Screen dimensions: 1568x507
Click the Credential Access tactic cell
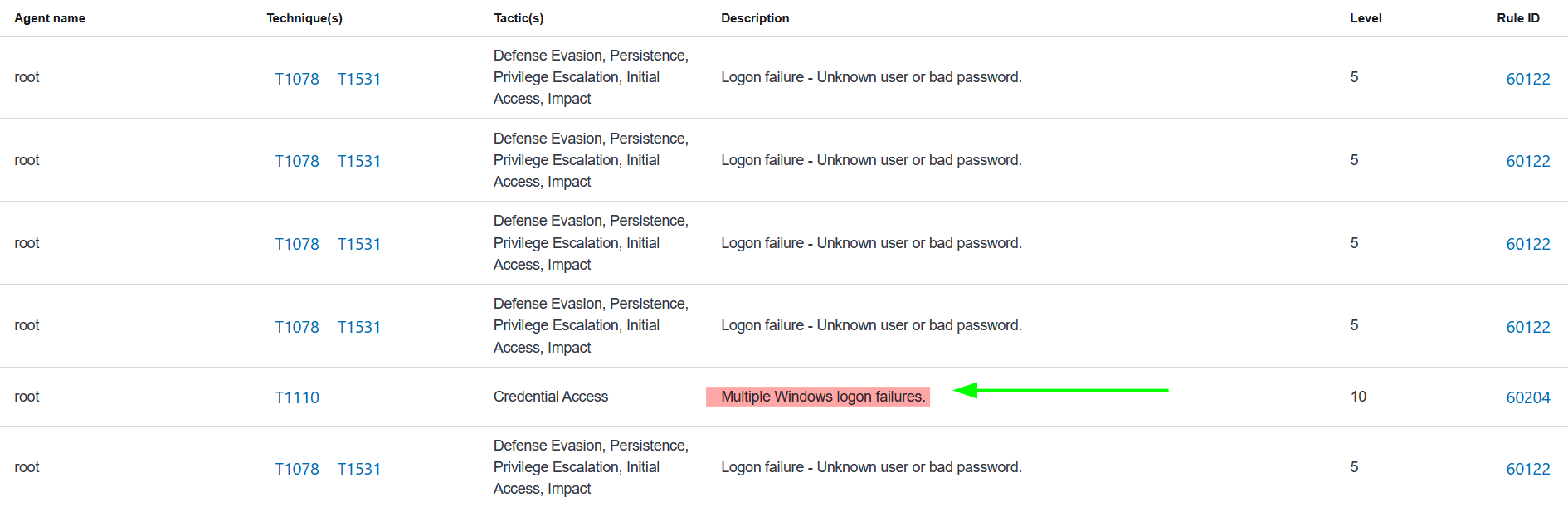[x=551, y=397]
